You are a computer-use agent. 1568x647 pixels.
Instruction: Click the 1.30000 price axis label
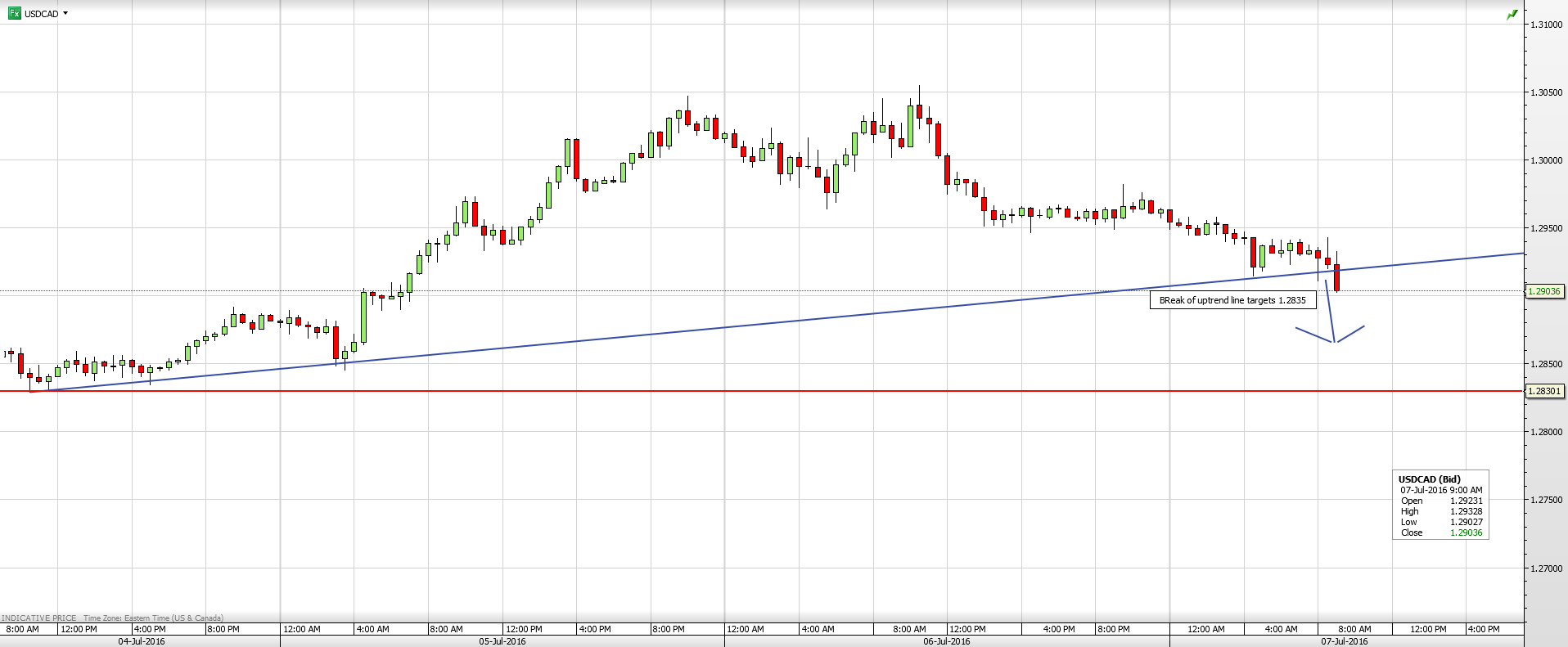click(x=1546, y=160)
